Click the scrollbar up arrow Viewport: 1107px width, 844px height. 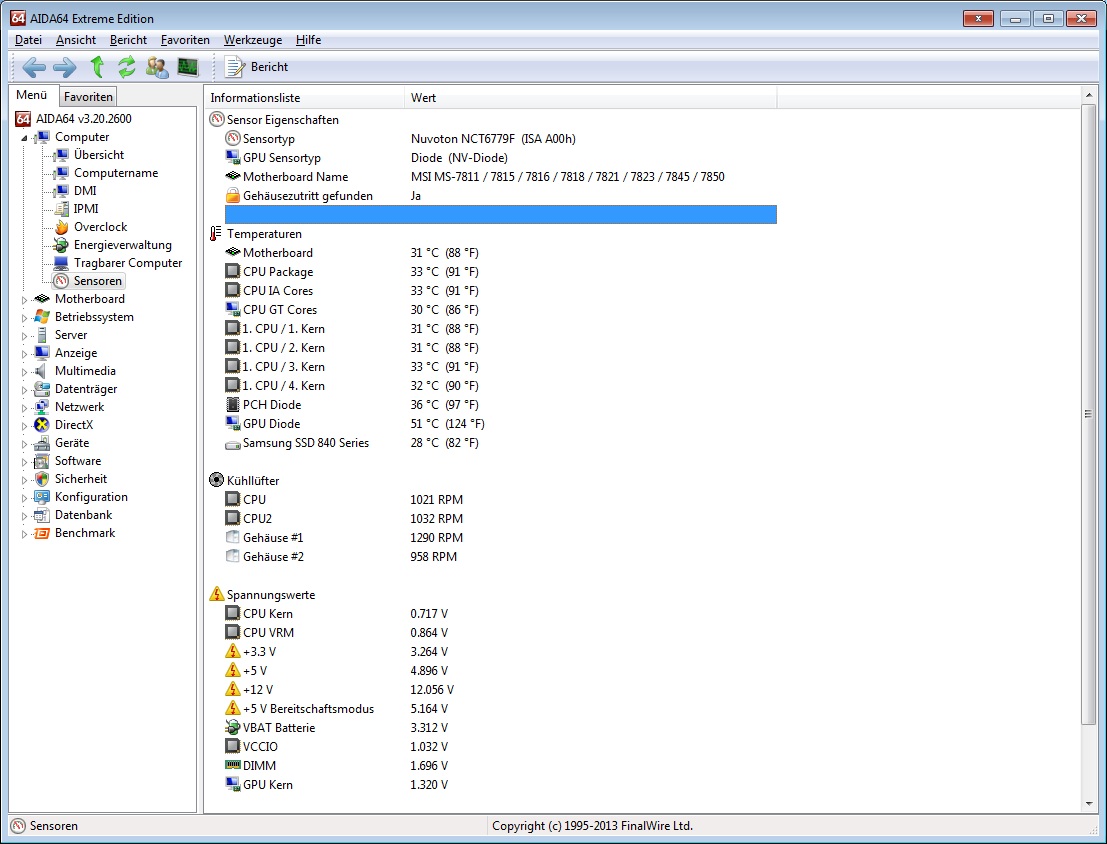point(1087,95)
